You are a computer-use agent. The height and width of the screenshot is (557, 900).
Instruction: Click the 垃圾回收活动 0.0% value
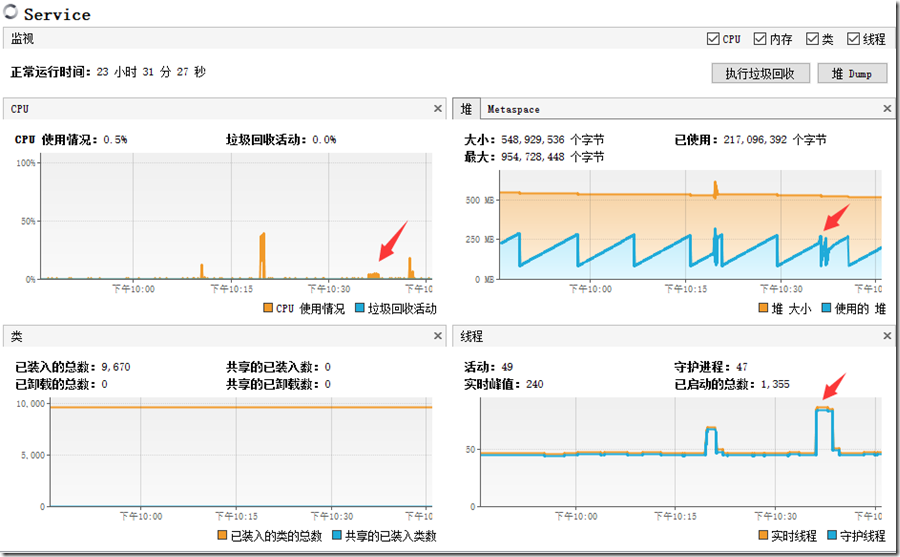point(324,140)
